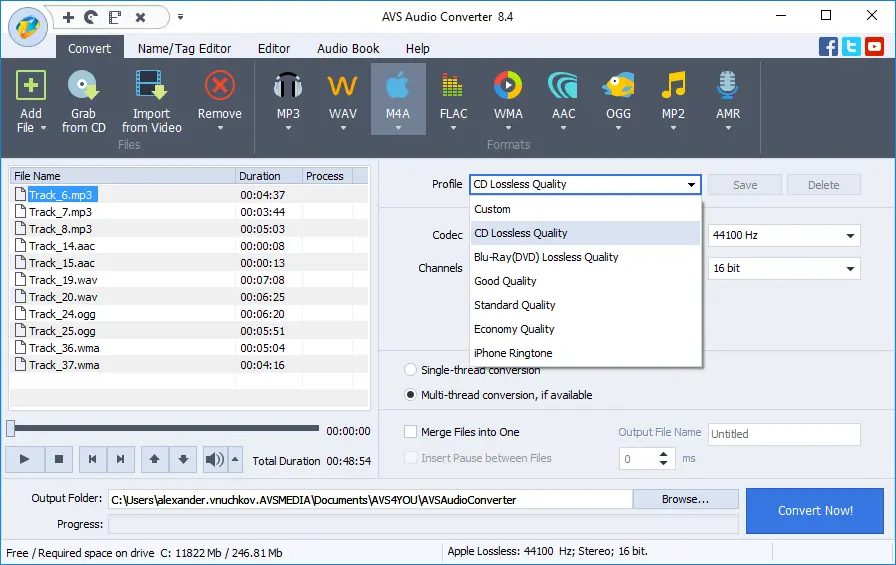Screen dimensions: 896x565
Task: Choose Blu-Ray(DVD) Lossless Quality profile
Action: pyautogui.click(x=585, y=257)
